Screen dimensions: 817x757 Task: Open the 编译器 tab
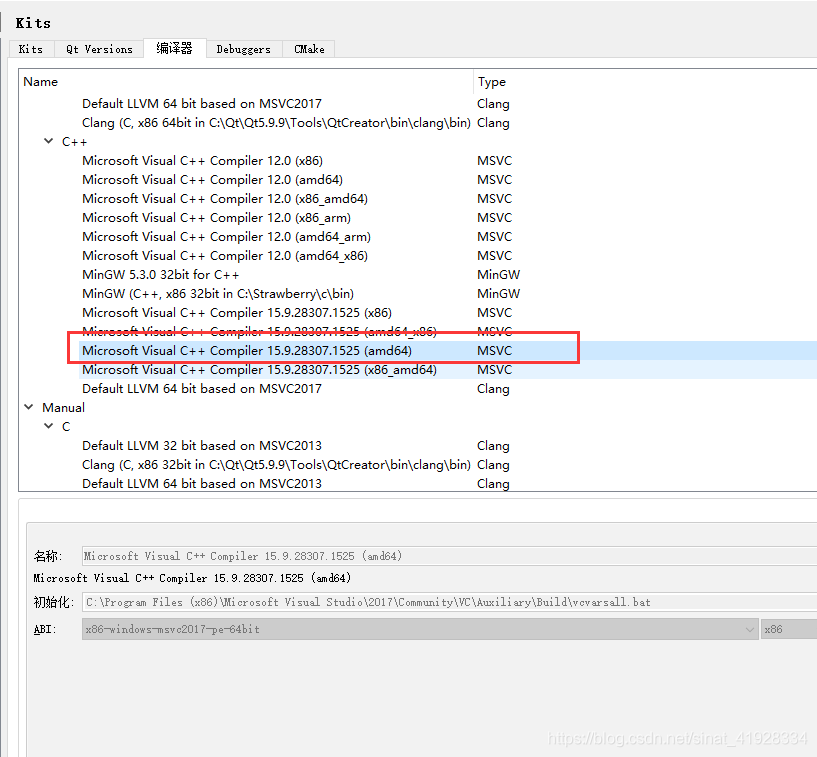(174, 47)
